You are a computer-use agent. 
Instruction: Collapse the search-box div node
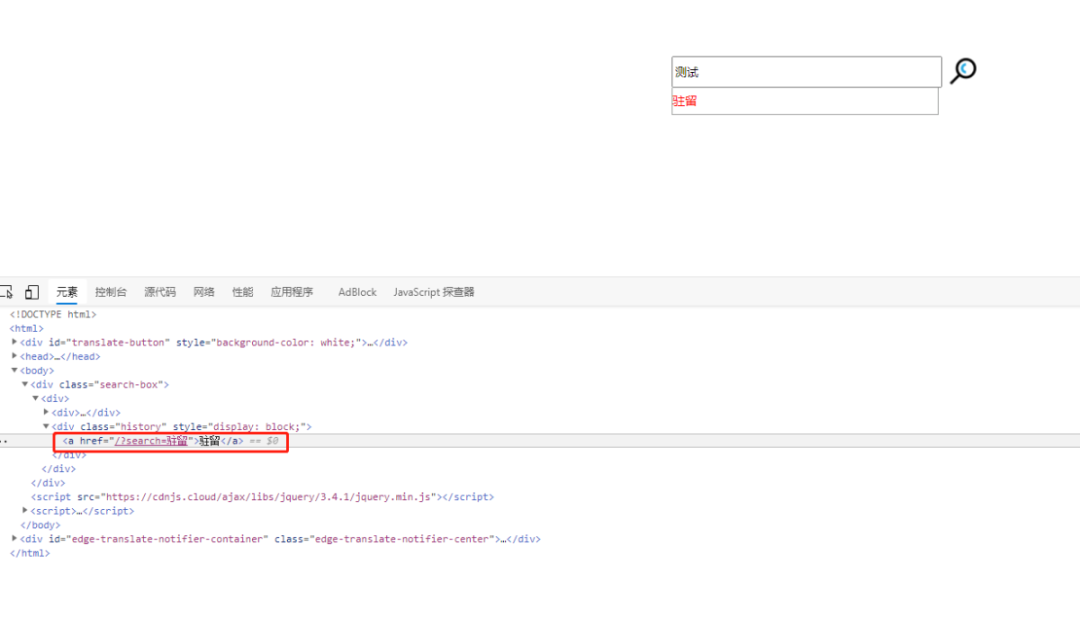coord(25,384)
